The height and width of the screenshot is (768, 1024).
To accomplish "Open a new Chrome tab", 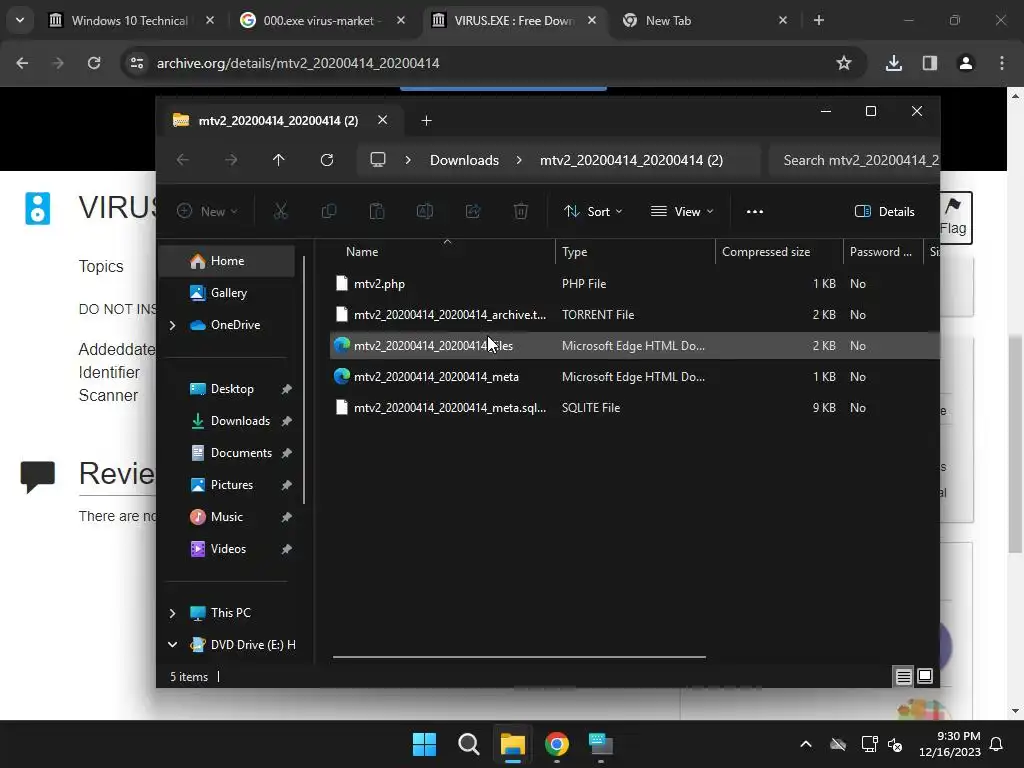I will tap(819, 20).
